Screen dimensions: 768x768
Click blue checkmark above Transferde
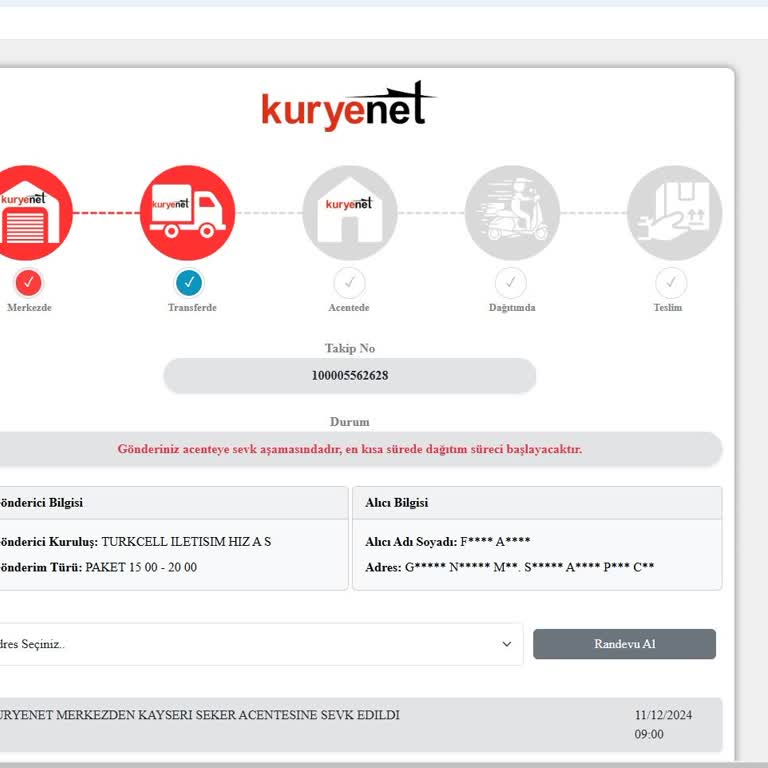pyautogui.click(x=189, y=283)
